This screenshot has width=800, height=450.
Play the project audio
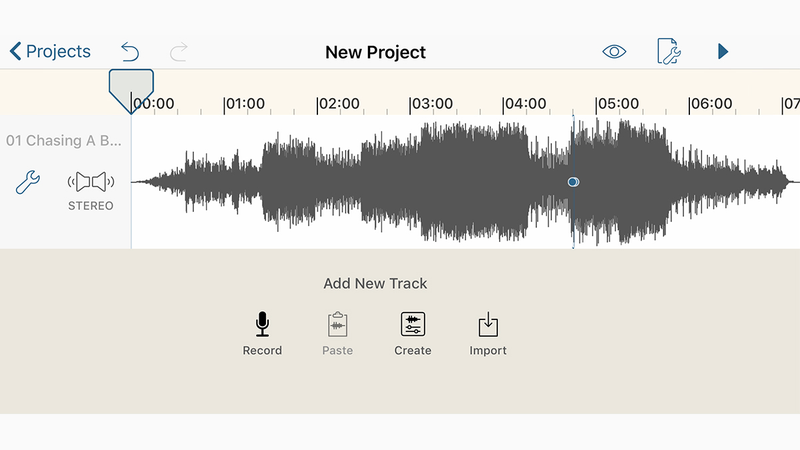click(x=722, y=52)
